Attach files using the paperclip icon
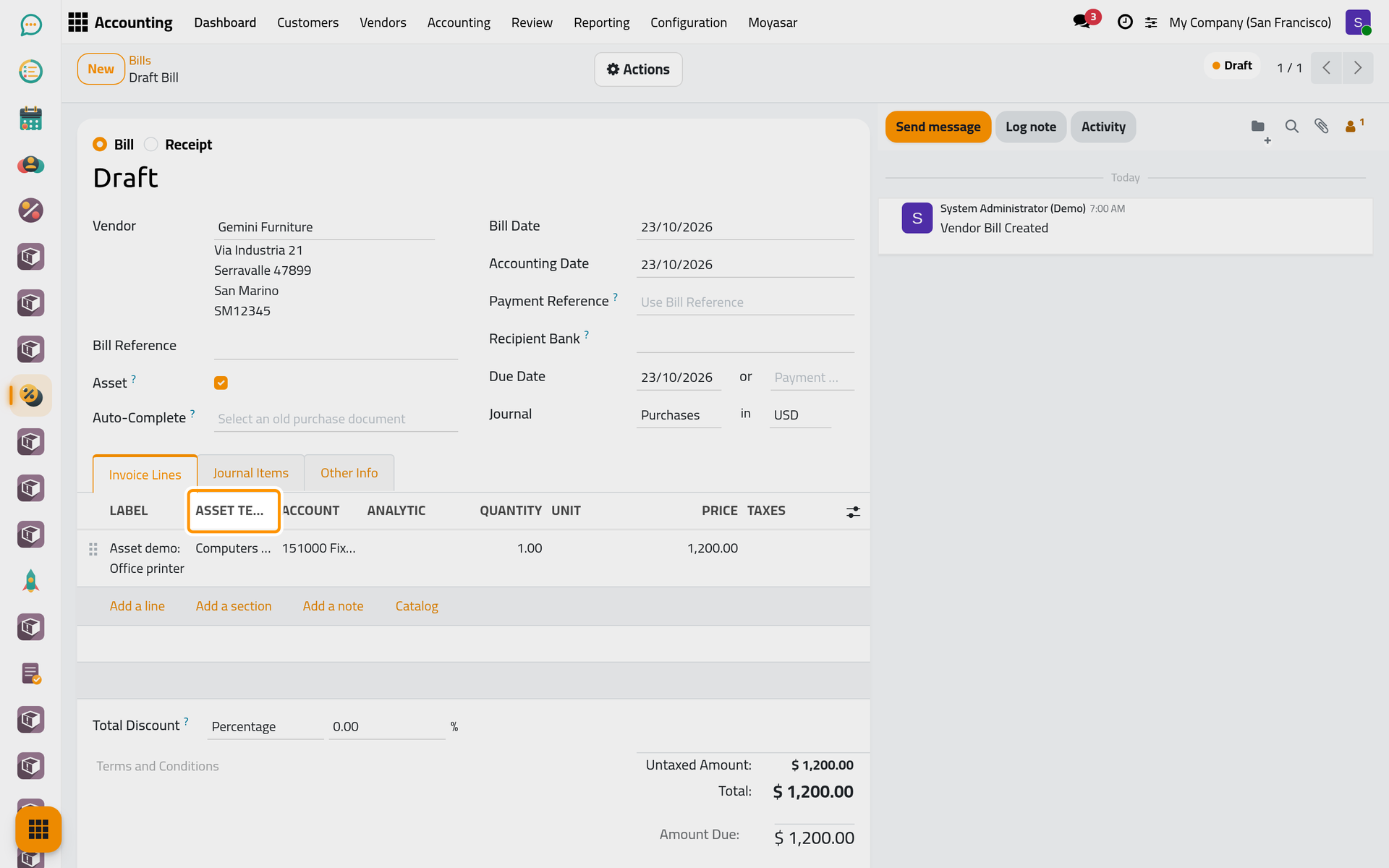The image size is (1389, 868). coord(1322,127)
